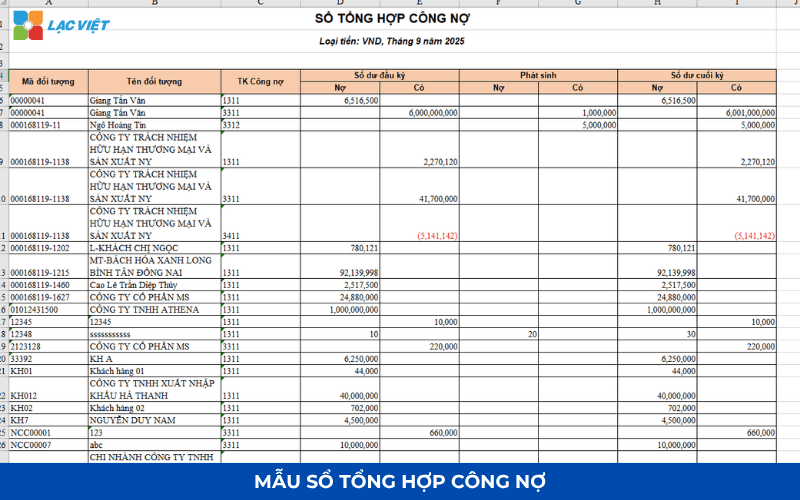Image resolution: width=800 pixels, height=500 pixels.
Task: Select the name cell abc
Action: [x=155, y=445]
